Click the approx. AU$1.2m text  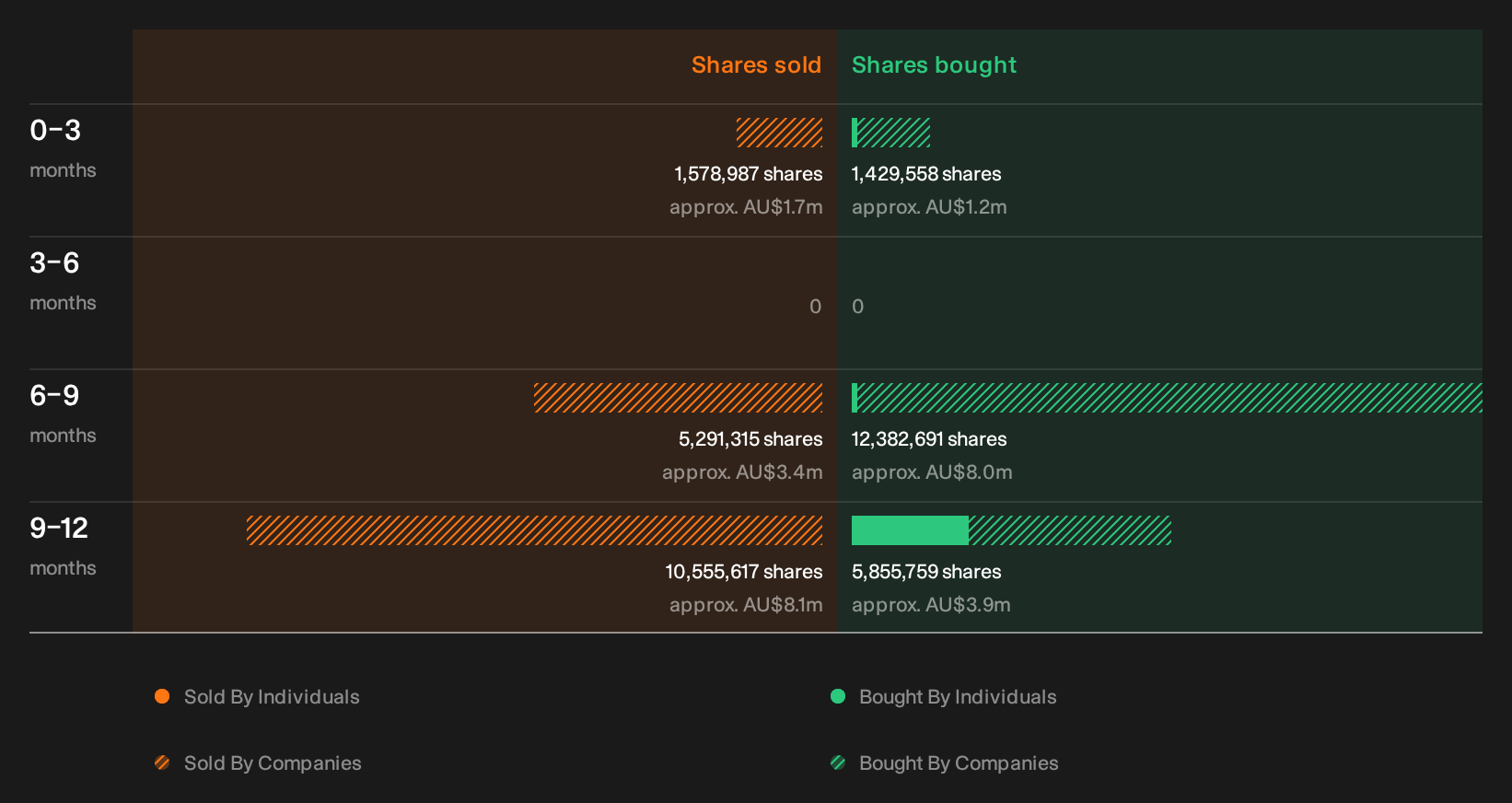[929, 207]
